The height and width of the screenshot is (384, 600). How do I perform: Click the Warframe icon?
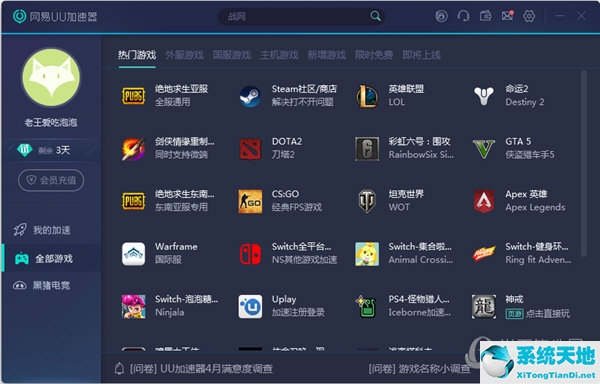(134, 254)
